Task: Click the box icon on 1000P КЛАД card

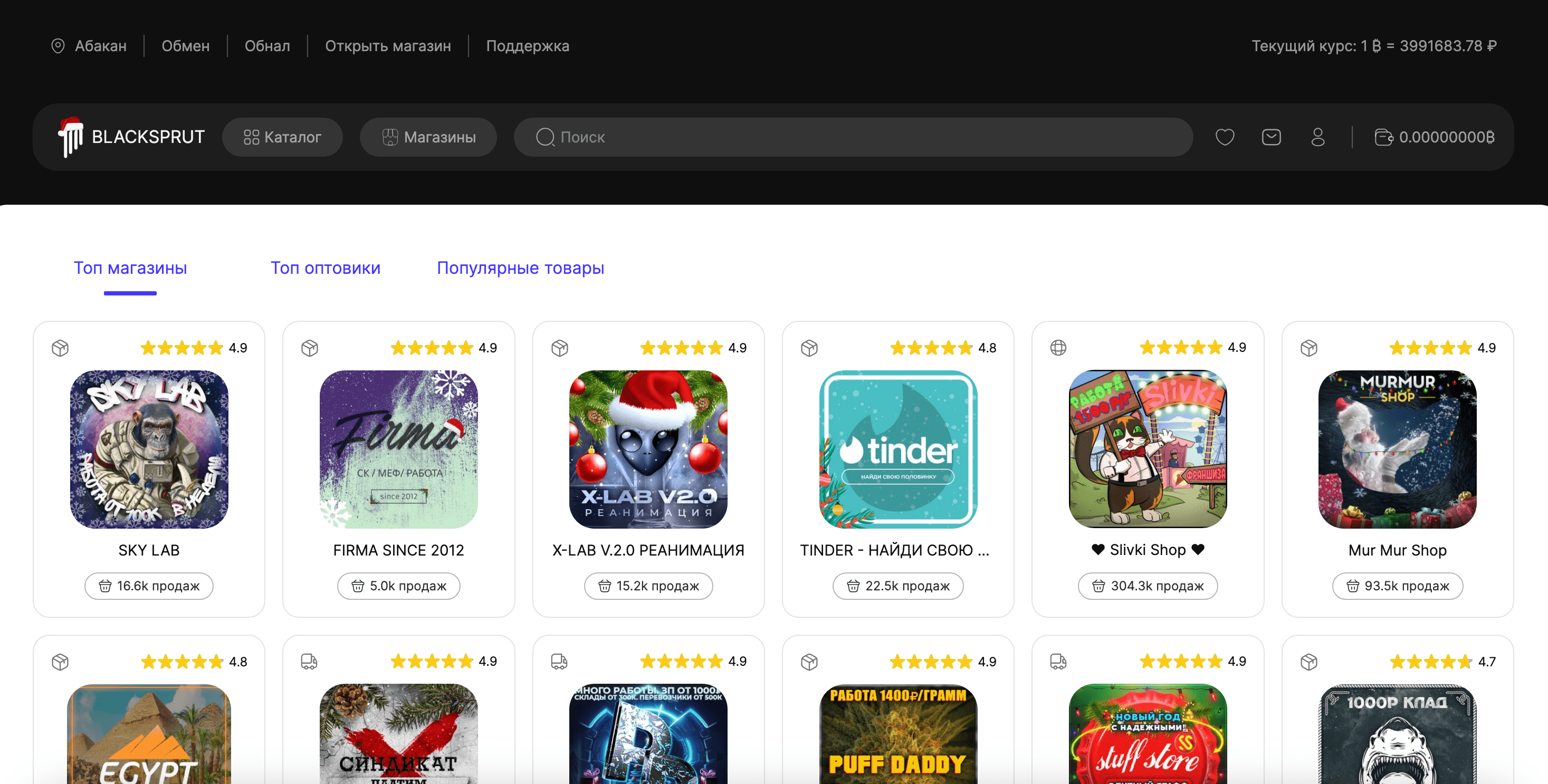Action: coord(1309,662)
